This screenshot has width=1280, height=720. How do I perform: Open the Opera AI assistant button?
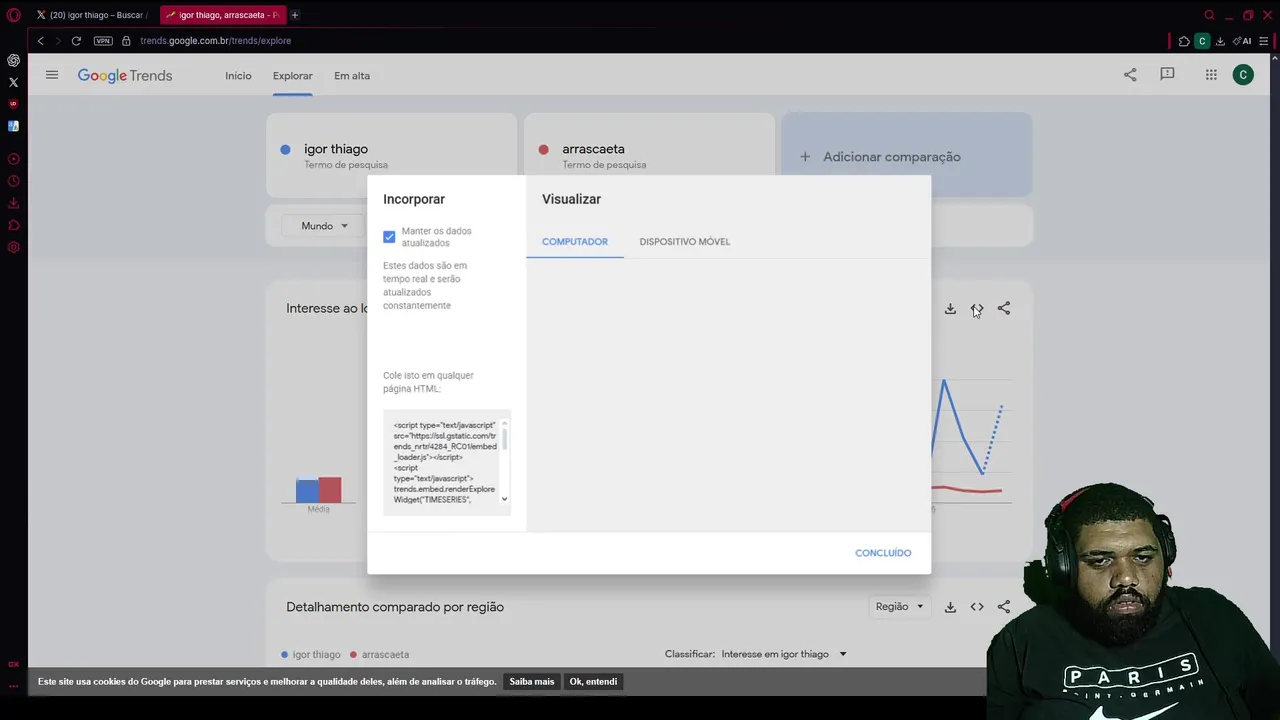point(1243,41)
